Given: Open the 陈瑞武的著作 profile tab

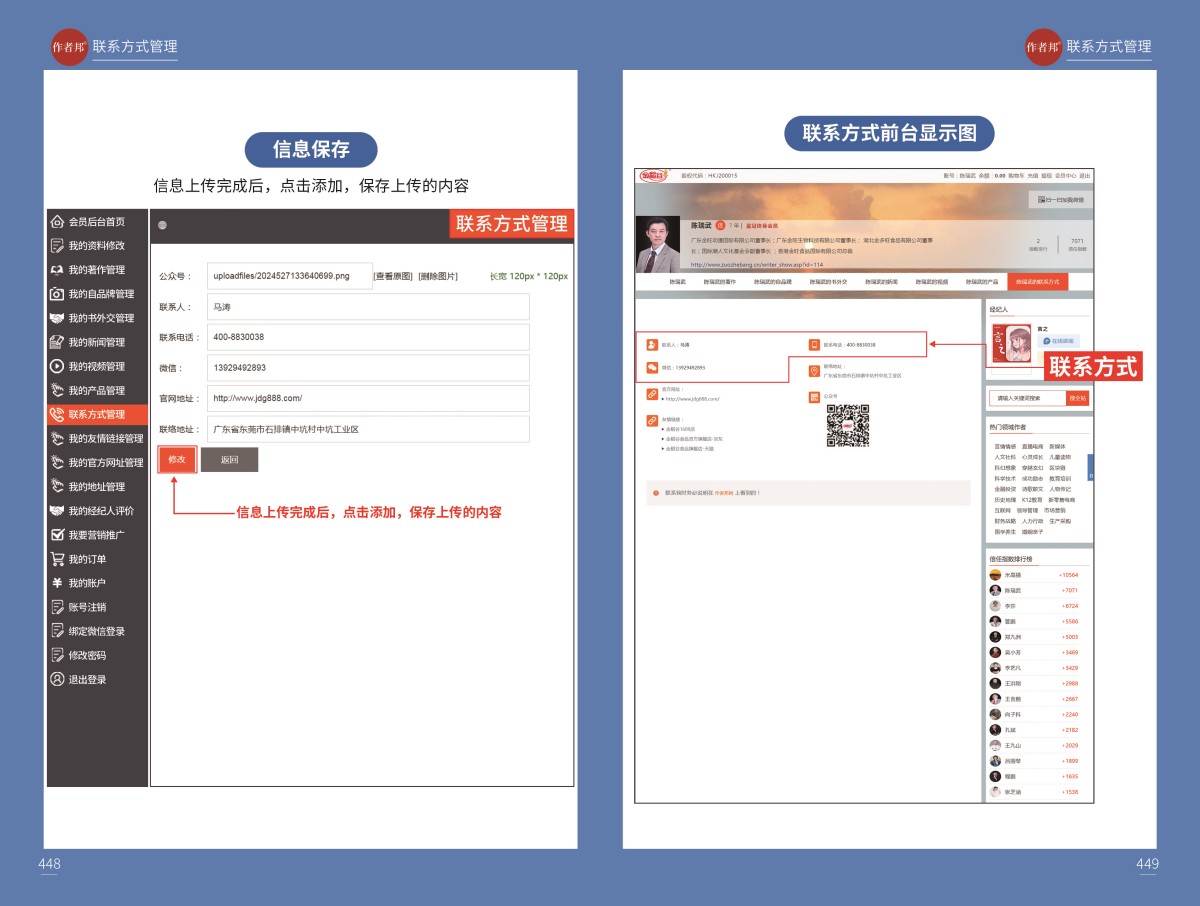Looking at the screenshot, I should point(719,282).
